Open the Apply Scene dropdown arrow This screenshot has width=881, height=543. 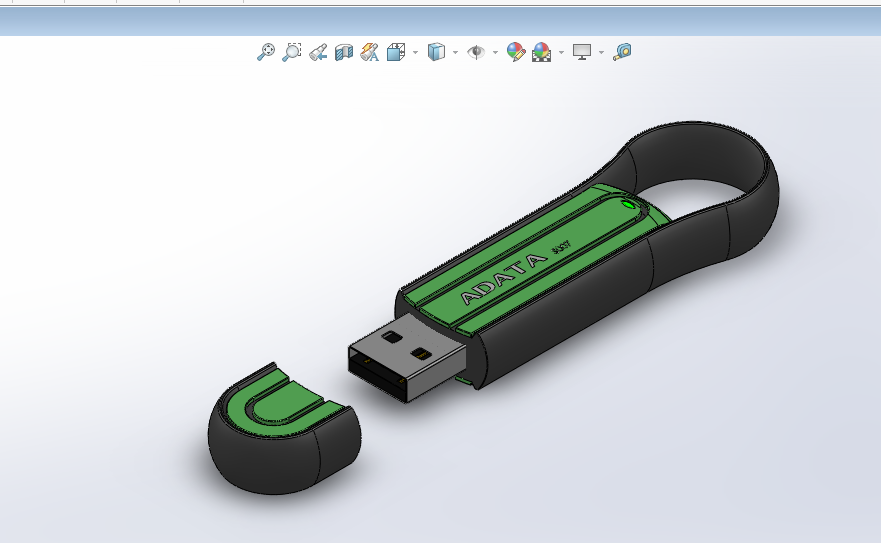[x=561, y=52]
